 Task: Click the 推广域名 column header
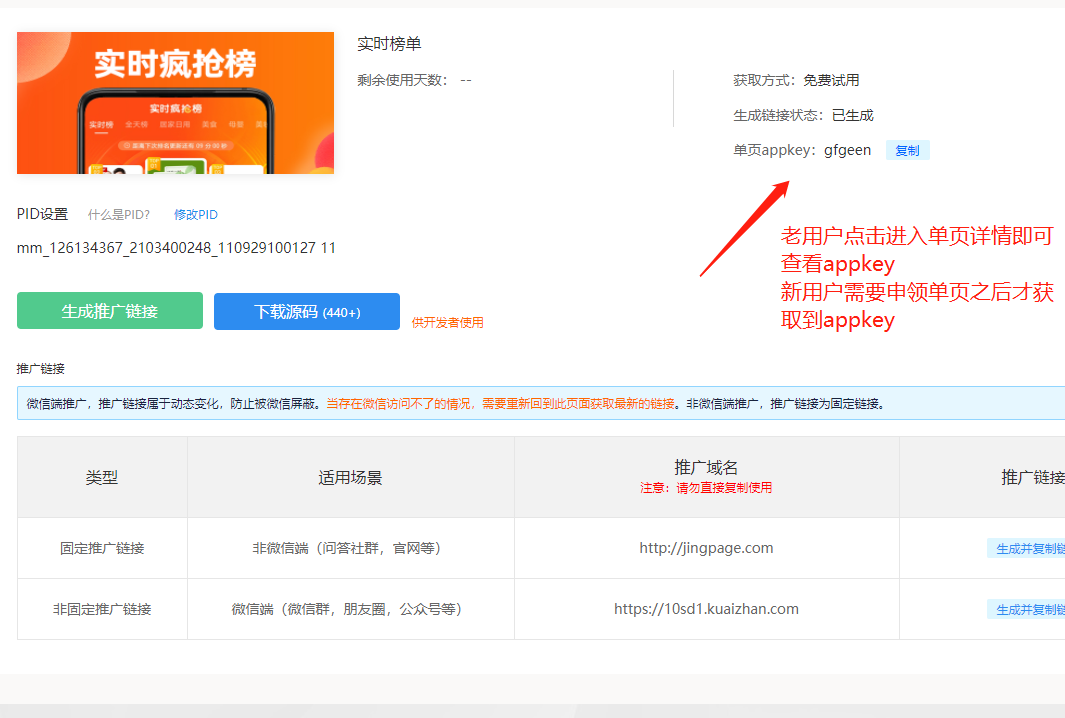[706, 468]
